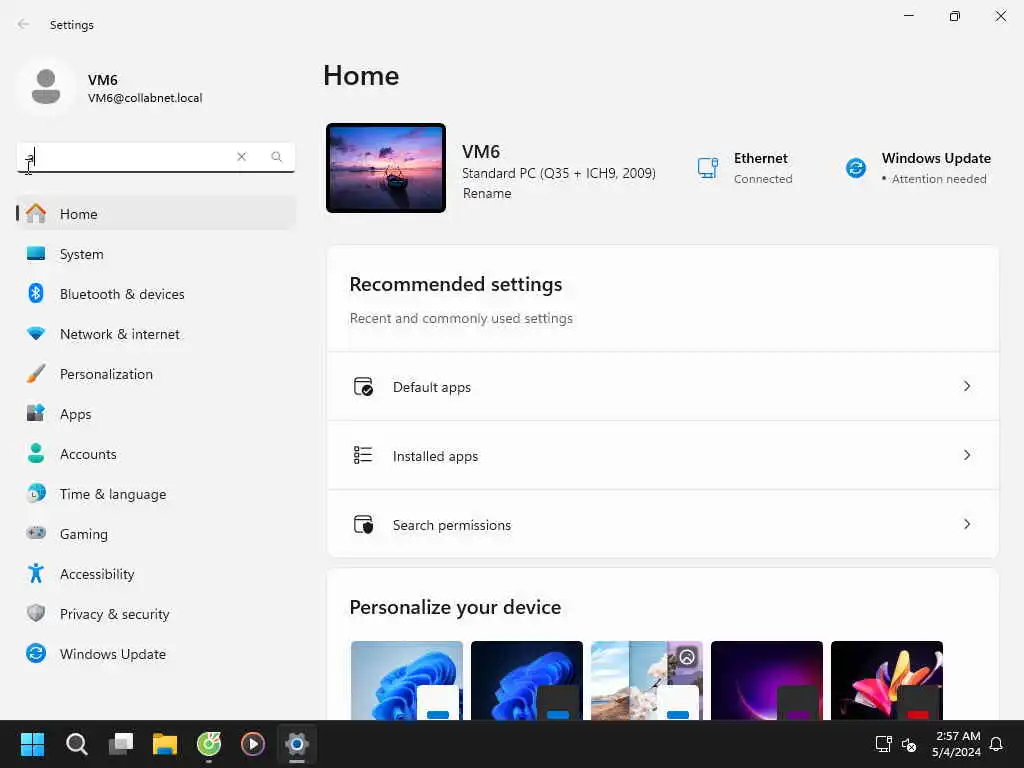This screenshot has height=768, width=1024.
Task: Click the Time & language globe icon
Action: [36, 493]
